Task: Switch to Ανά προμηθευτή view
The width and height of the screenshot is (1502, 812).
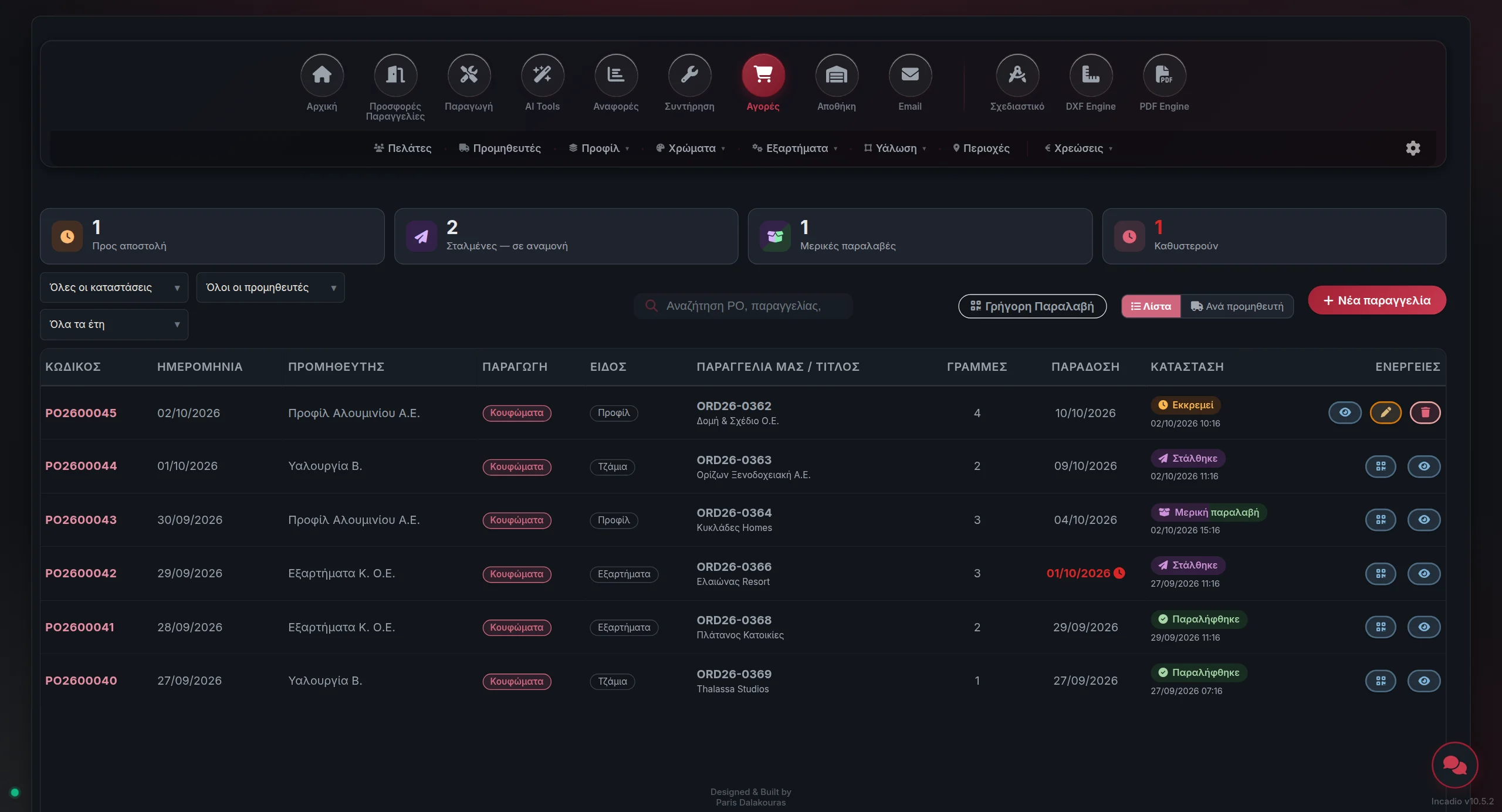Action: [1237, 306]
